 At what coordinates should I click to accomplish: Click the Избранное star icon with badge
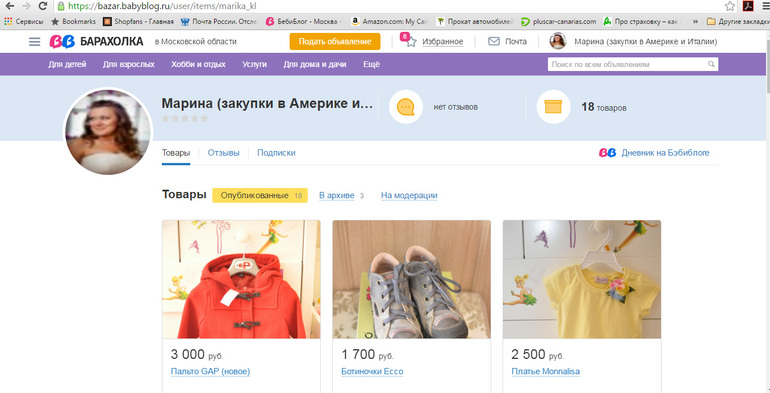(x=409, y=40)
